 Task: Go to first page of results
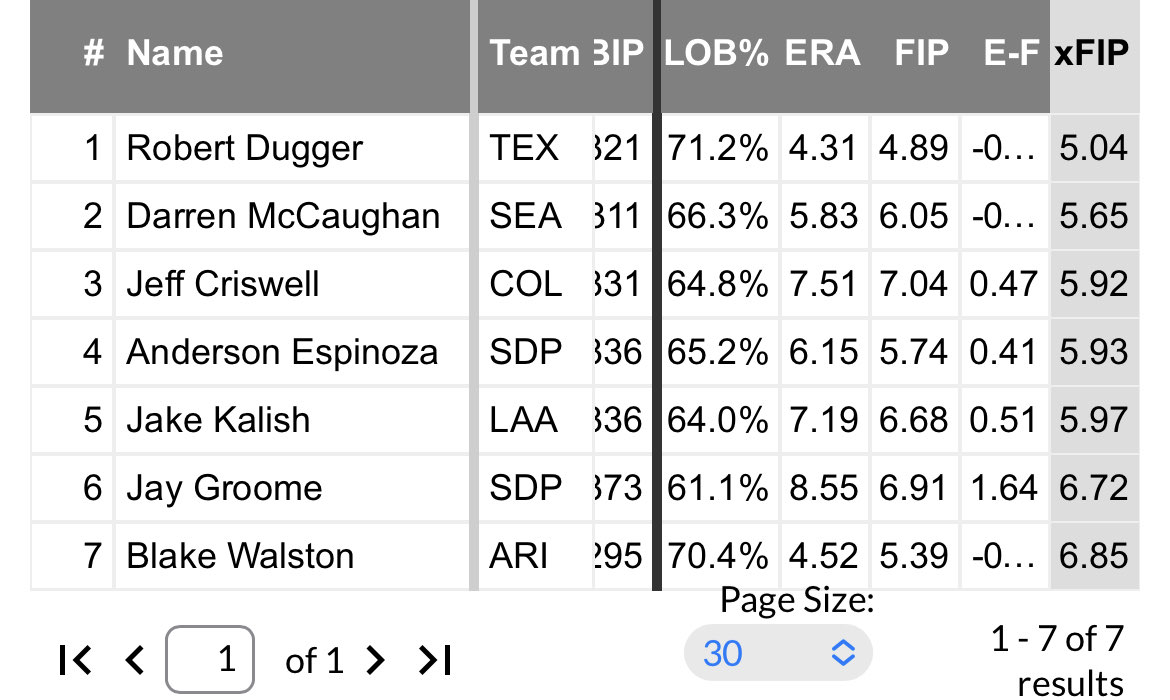[x=76, y=660]
